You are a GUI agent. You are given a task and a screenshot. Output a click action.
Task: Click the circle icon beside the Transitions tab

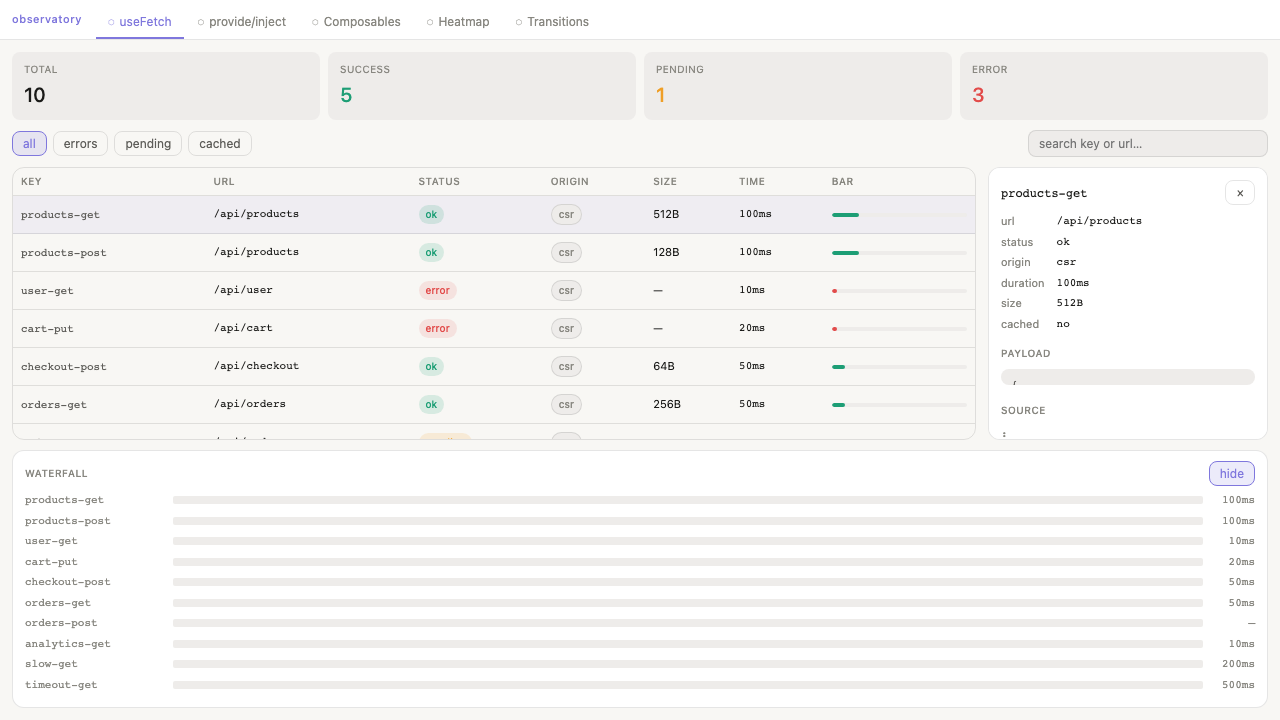[x=518, y=21]
